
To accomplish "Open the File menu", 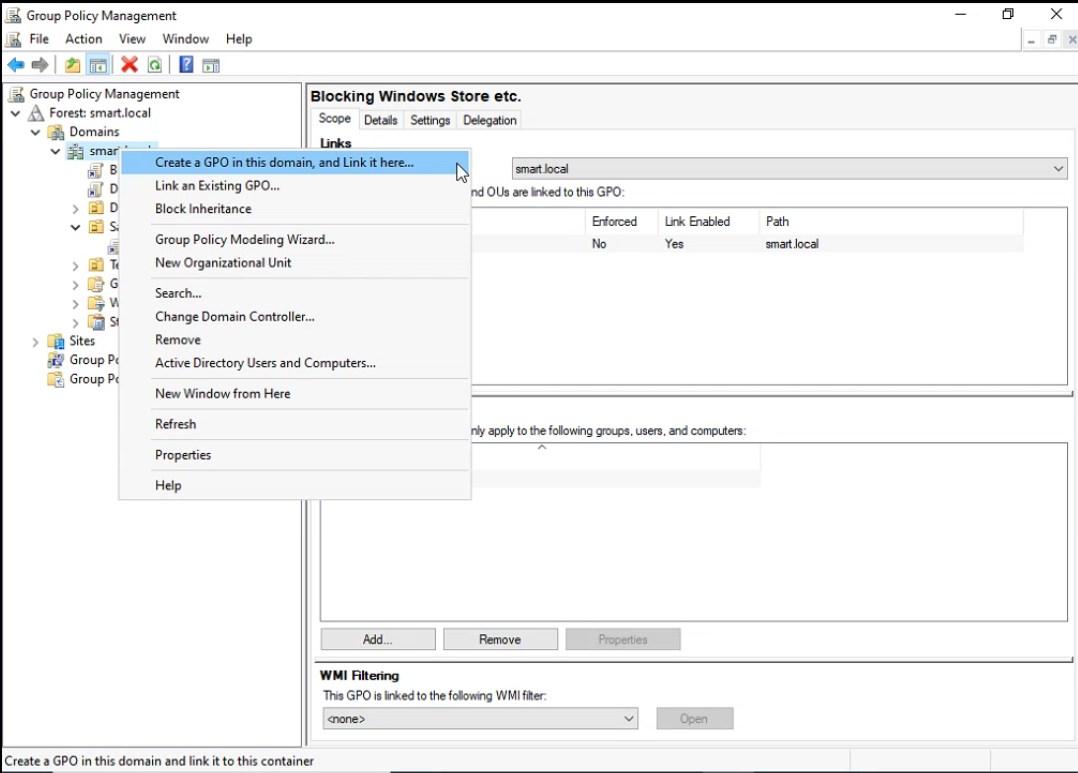I will pos(39,39).
